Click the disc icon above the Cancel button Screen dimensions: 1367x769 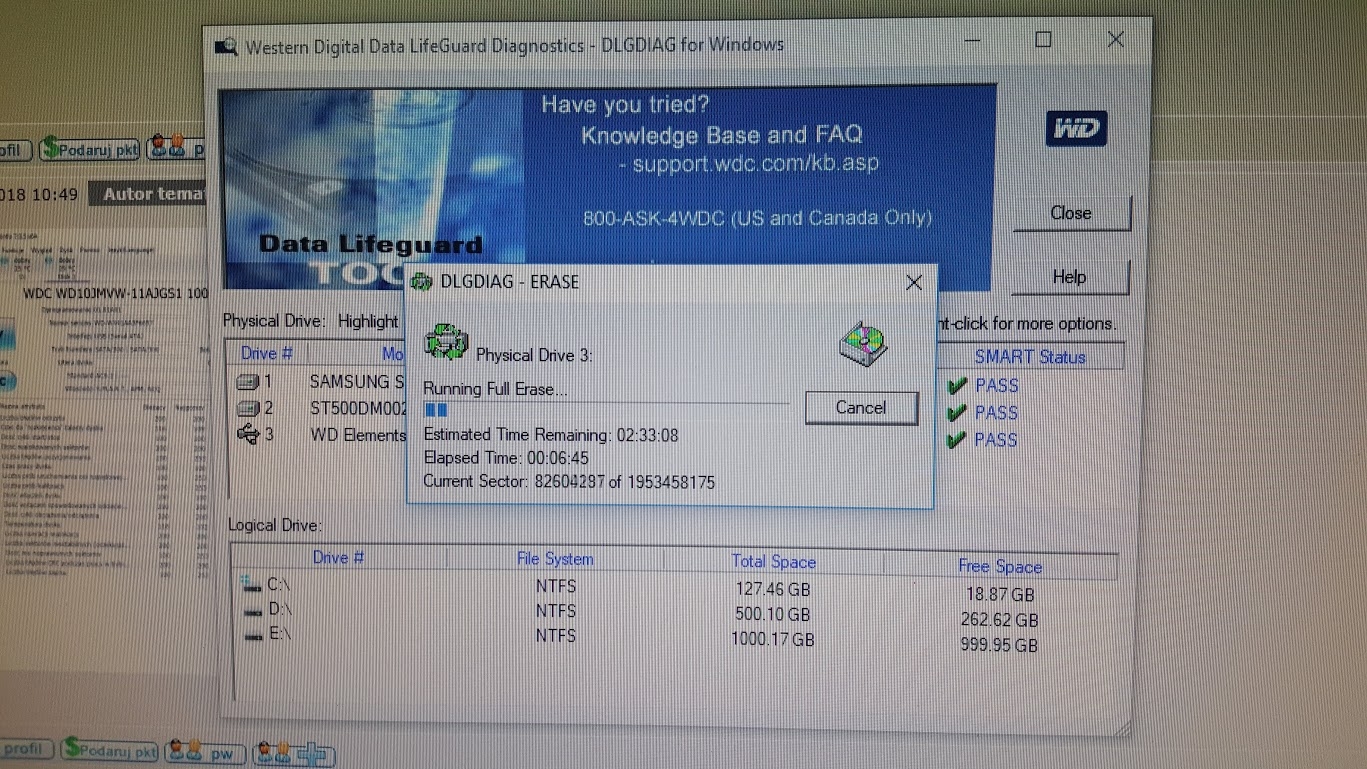[863, 344]
